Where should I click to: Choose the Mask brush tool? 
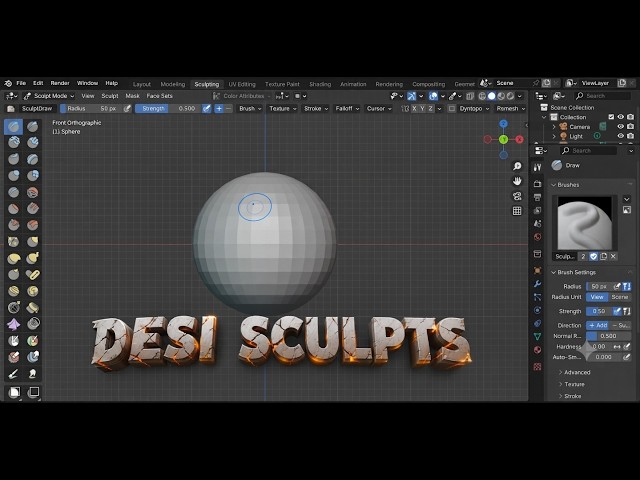pyautogui.click(x=13, y=340)
